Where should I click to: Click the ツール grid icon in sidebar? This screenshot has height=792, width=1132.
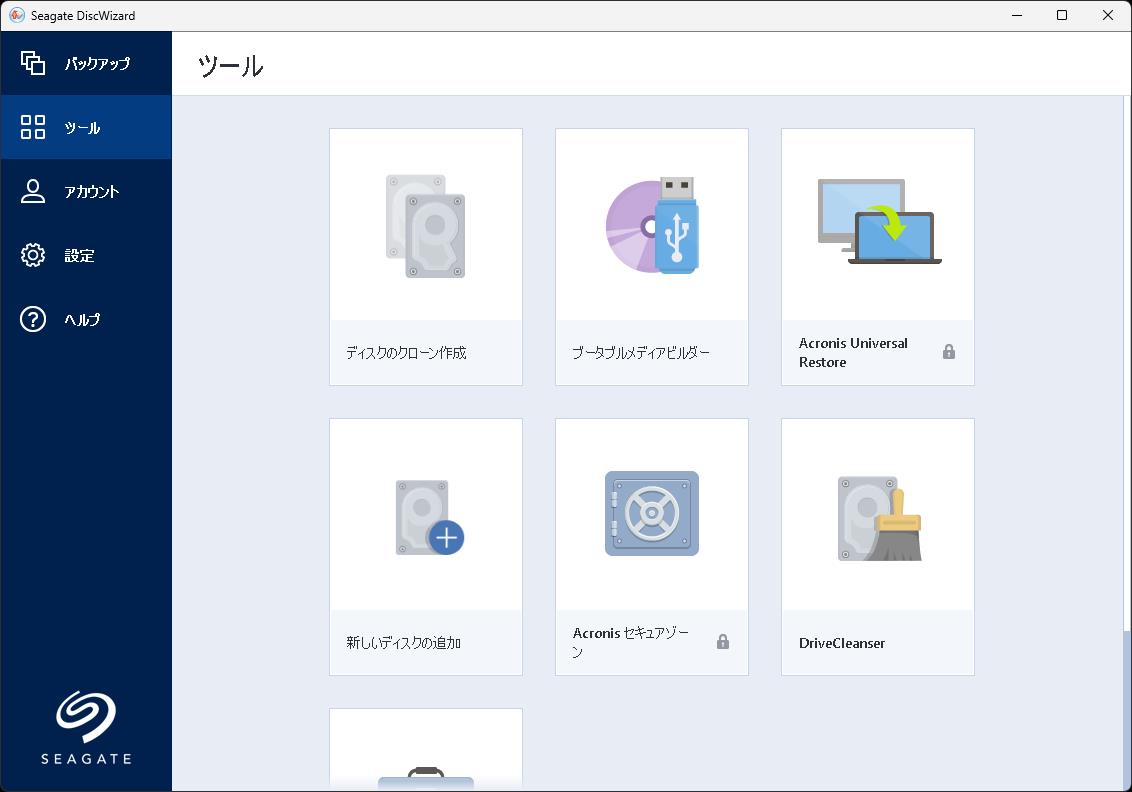point(33,127)
